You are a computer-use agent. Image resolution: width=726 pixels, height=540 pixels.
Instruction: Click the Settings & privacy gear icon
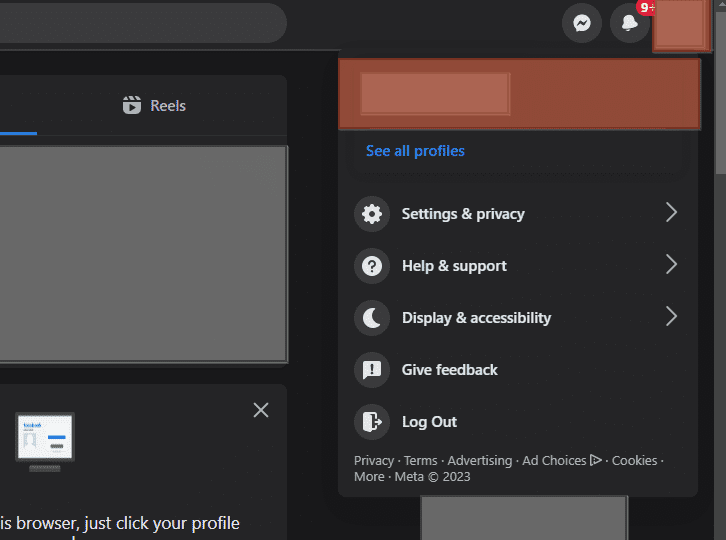pyautogui.click(x=372, y=214)
